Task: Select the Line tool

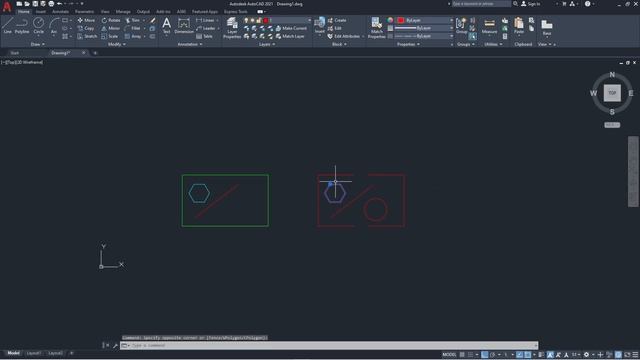Action: click(x=7, y=26)
